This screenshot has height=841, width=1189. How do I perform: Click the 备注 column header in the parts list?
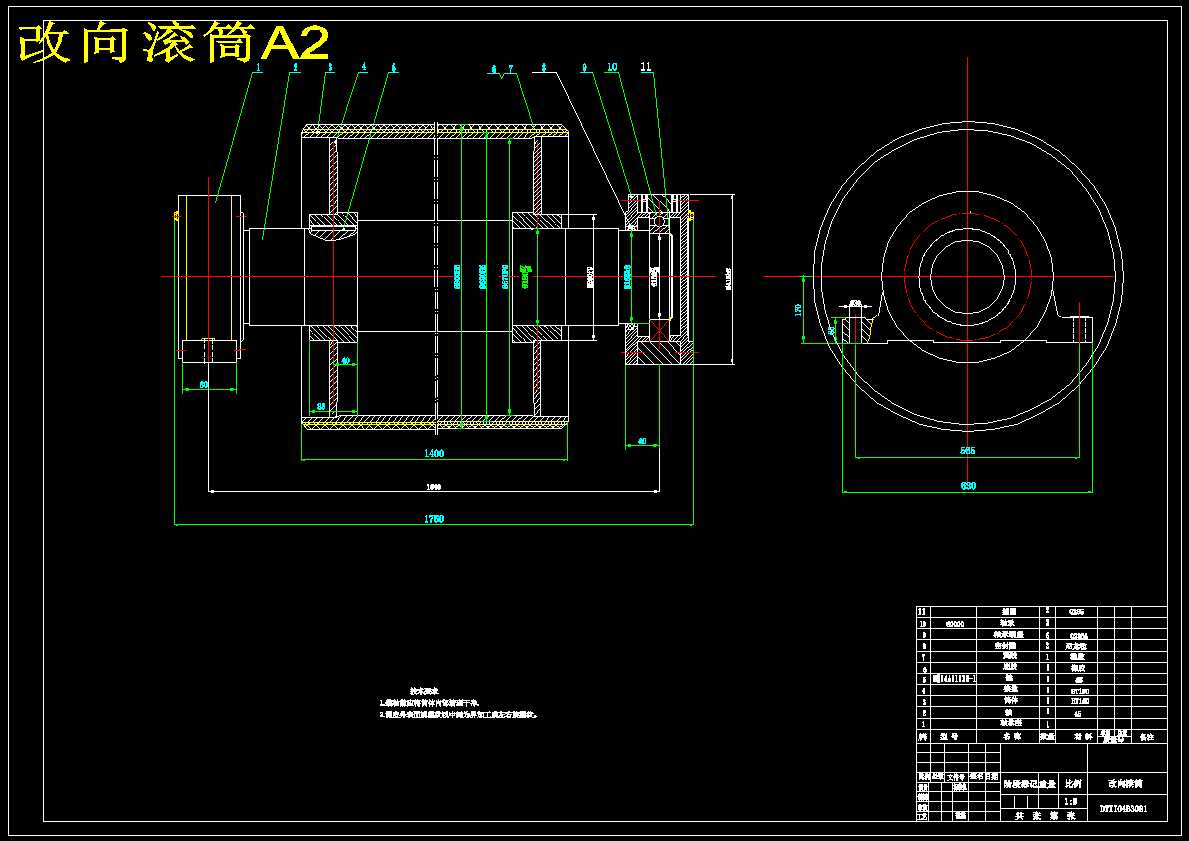pos(1147,736)
